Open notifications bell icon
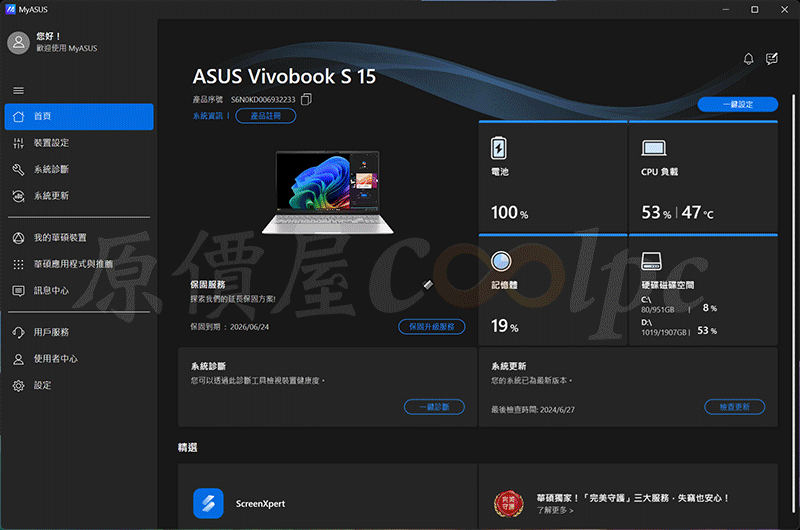800x530 pixels. click(748, 59)
